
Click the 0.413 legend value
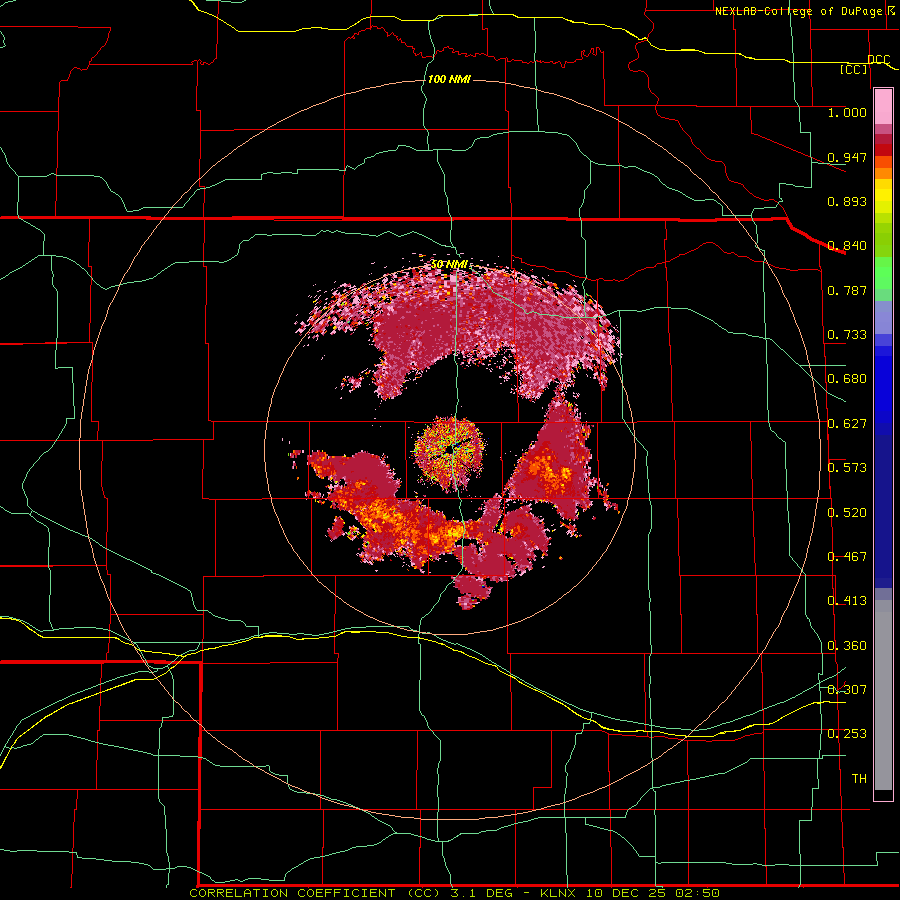[x=847, y=601]
